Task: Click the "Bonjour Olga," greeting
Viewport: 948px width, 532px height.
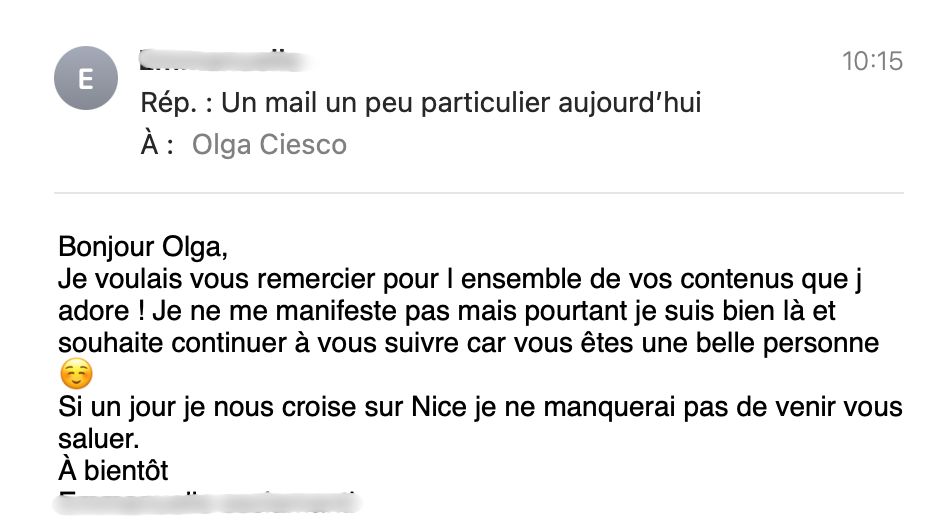Action: tap(138, 247)
